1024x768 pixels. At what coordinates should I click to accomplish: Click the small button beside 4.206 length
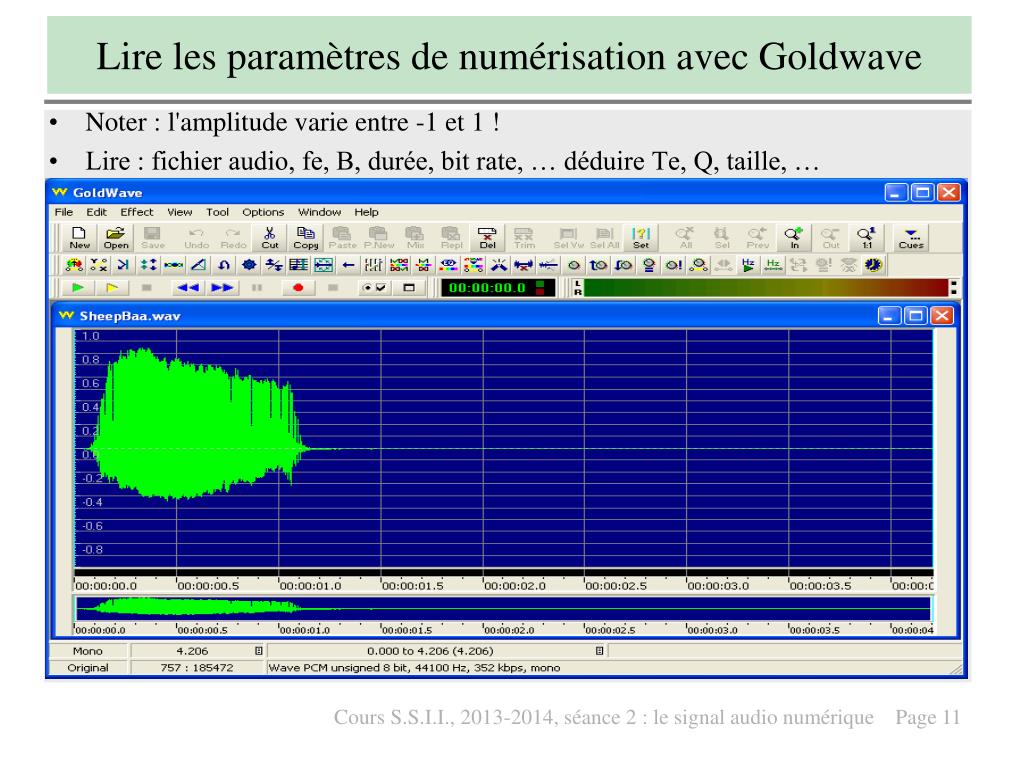click(x=259, y=651)
